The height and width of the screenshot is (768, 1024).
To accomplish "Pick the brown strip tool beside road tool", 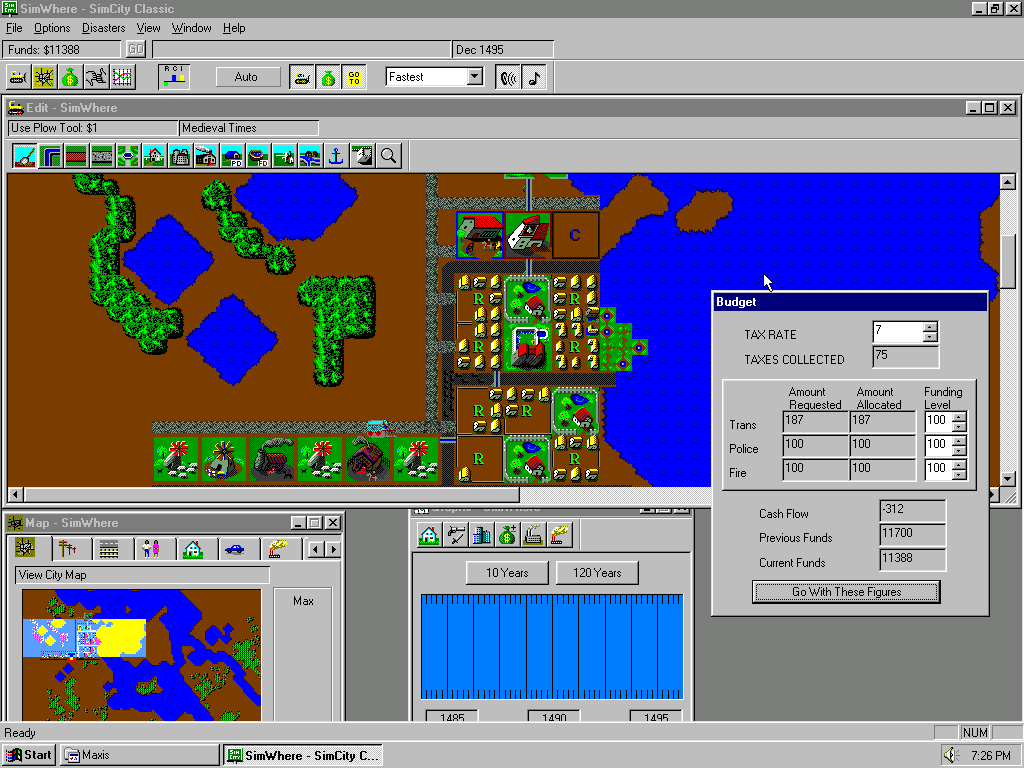I will [x=76, y=156].
